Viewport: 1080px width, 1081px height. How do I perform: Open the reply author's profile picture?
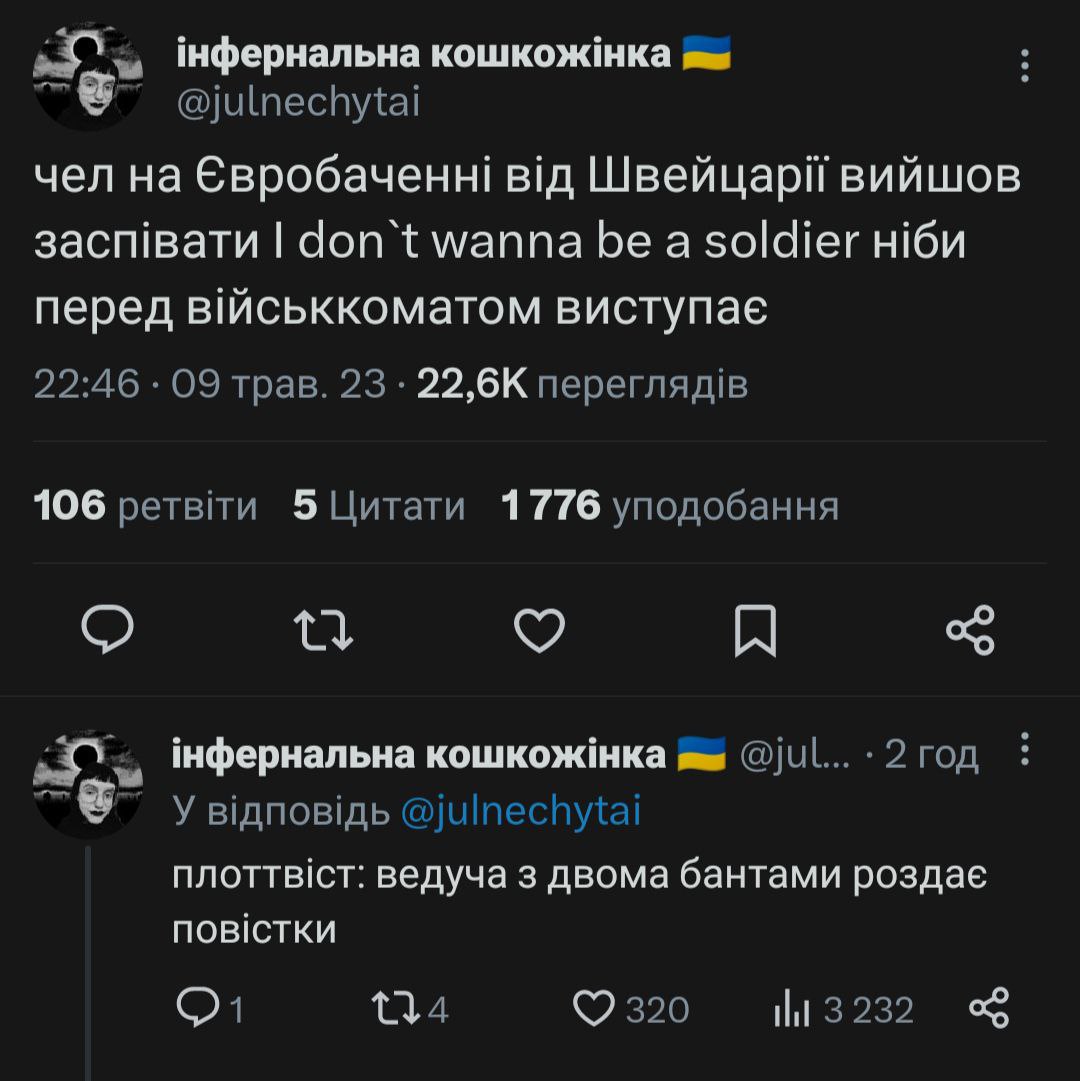click(x=88, y=784)
